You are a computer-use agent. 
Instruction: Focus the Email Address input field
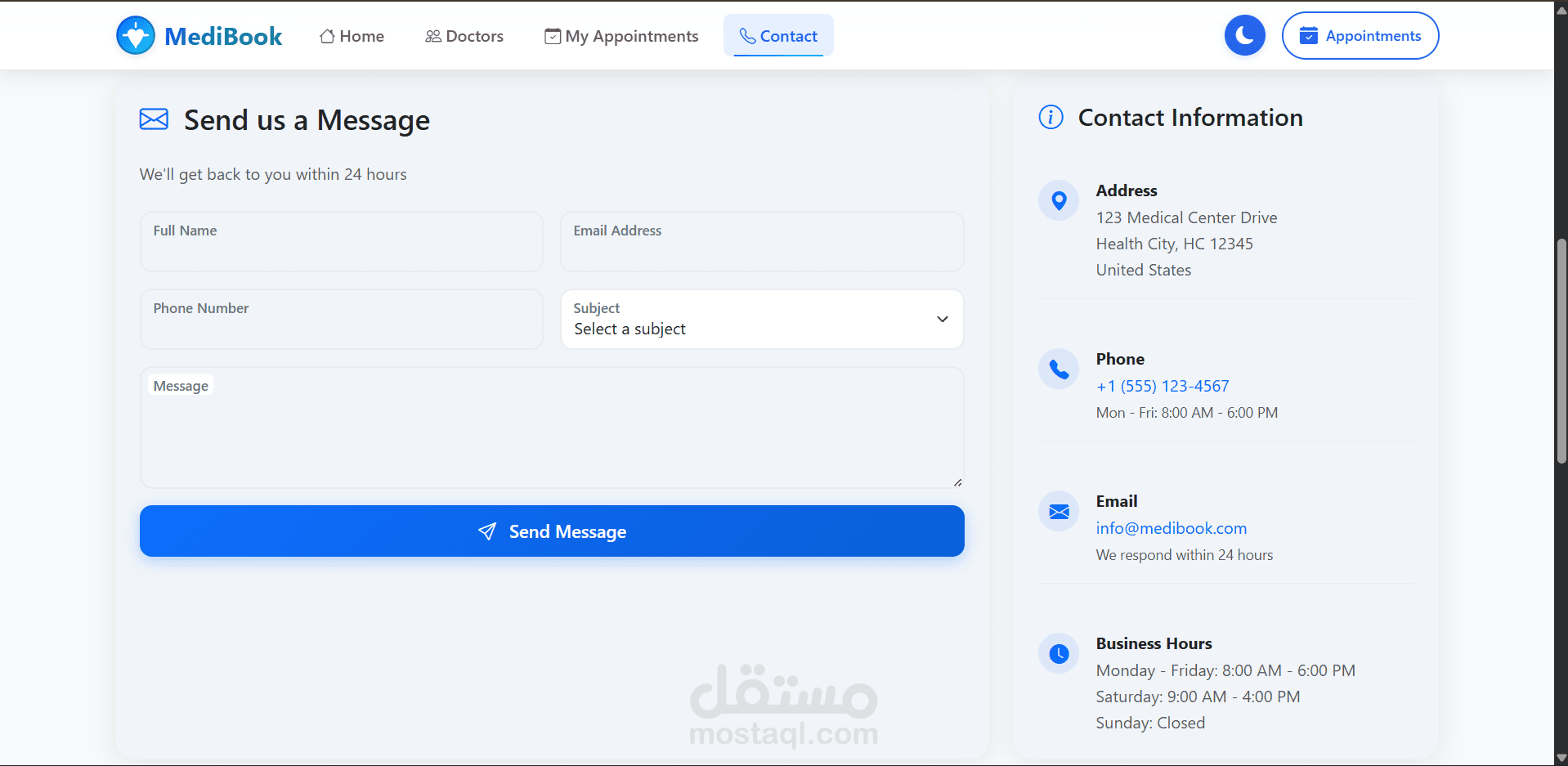762,242
